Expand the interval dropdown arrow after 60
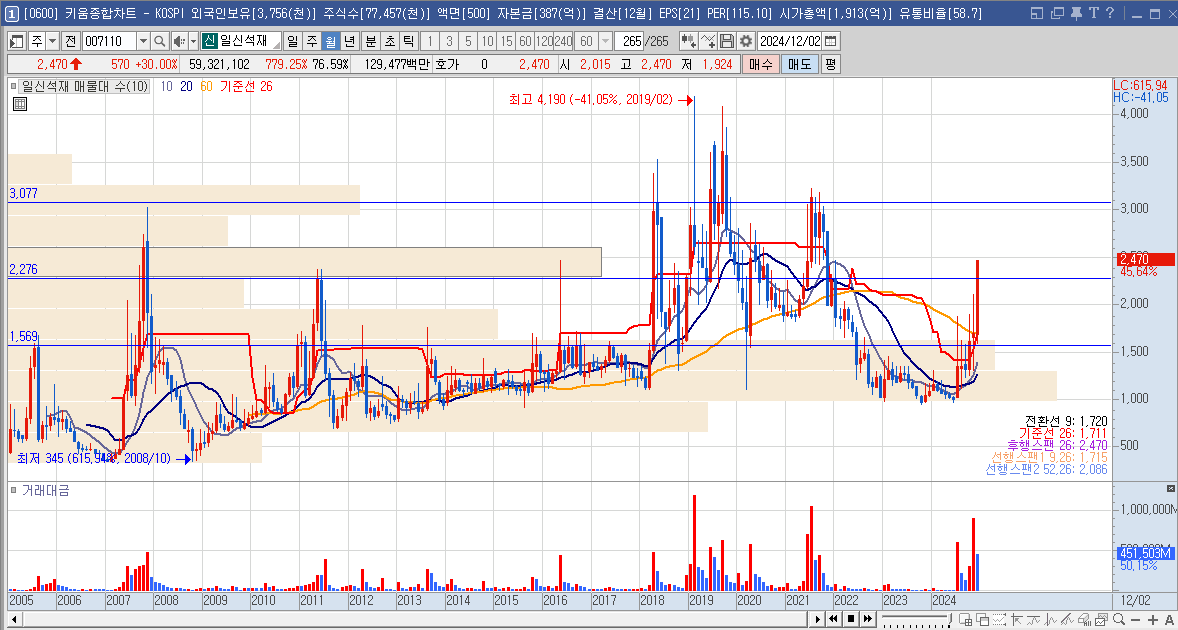This screenshot has width=1178, height=630. pyautogui.click(x=605, y=41)
